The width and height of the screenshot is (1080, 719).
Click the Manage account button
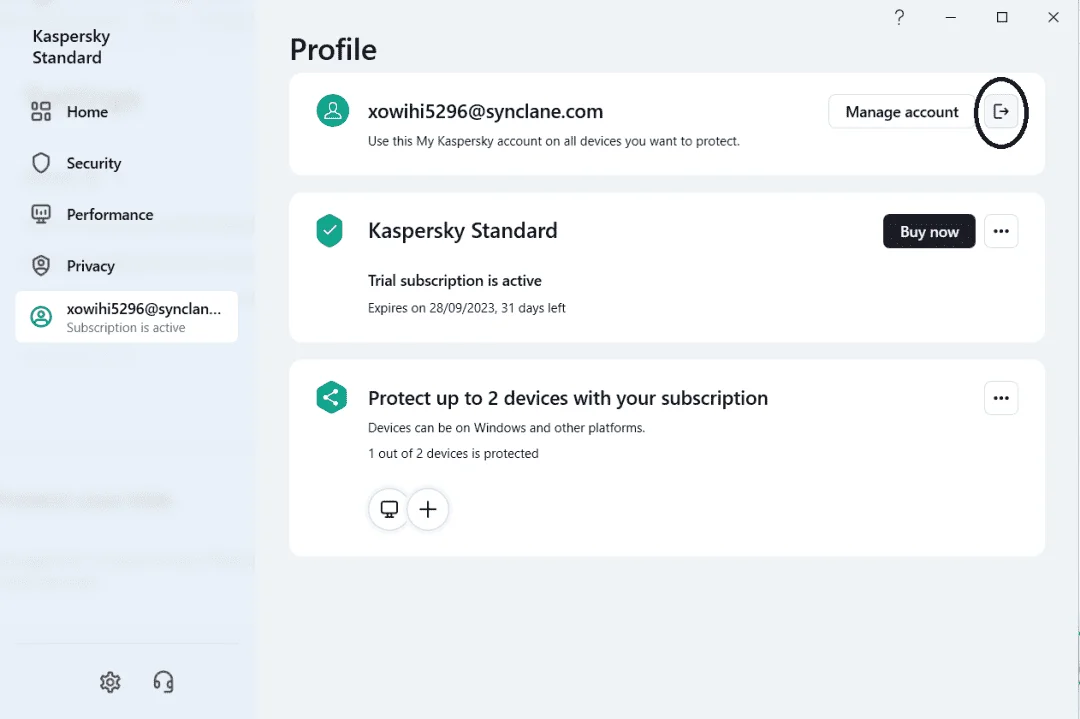pos(902,112)
